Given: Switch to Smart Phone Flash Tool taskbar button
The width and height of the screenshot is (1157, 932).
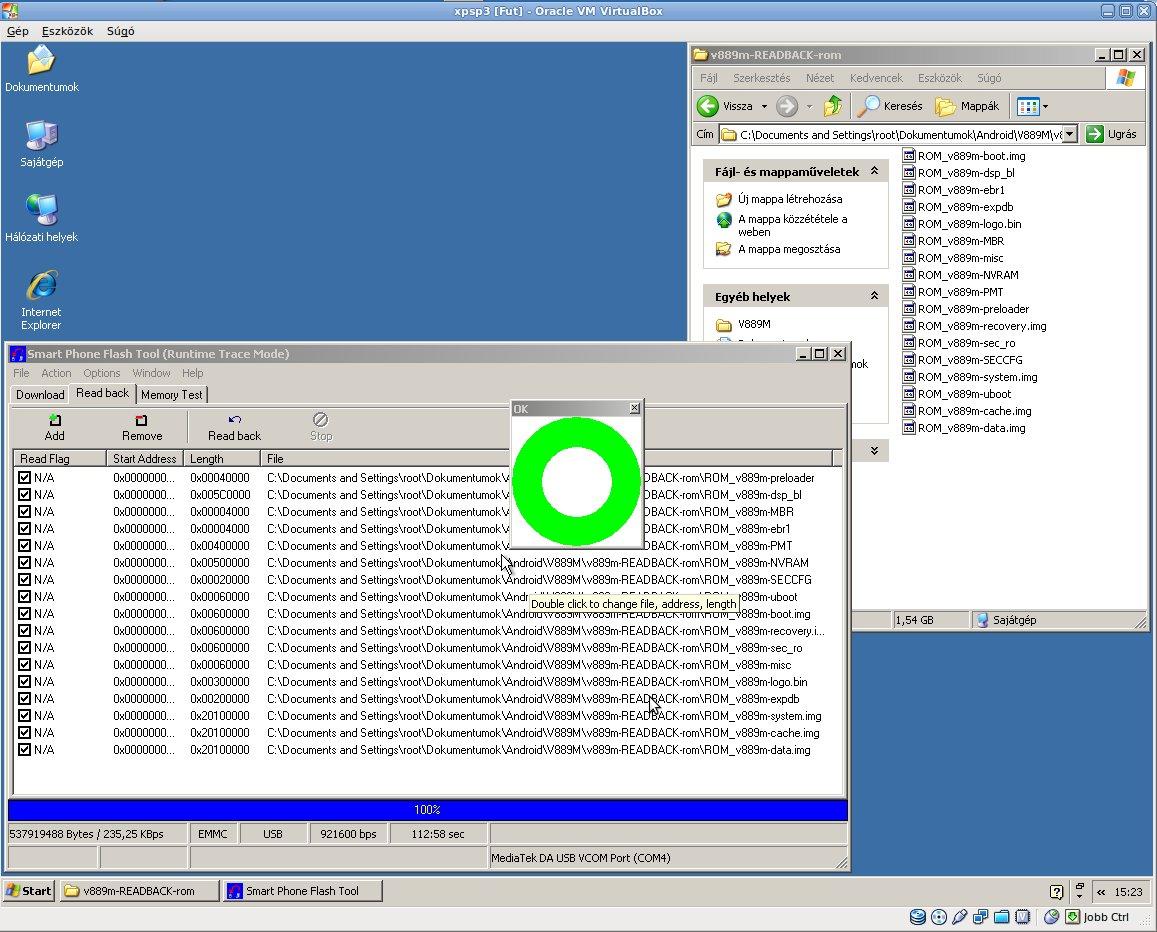Looking at the screenshot, I should [x=303, y=891].
